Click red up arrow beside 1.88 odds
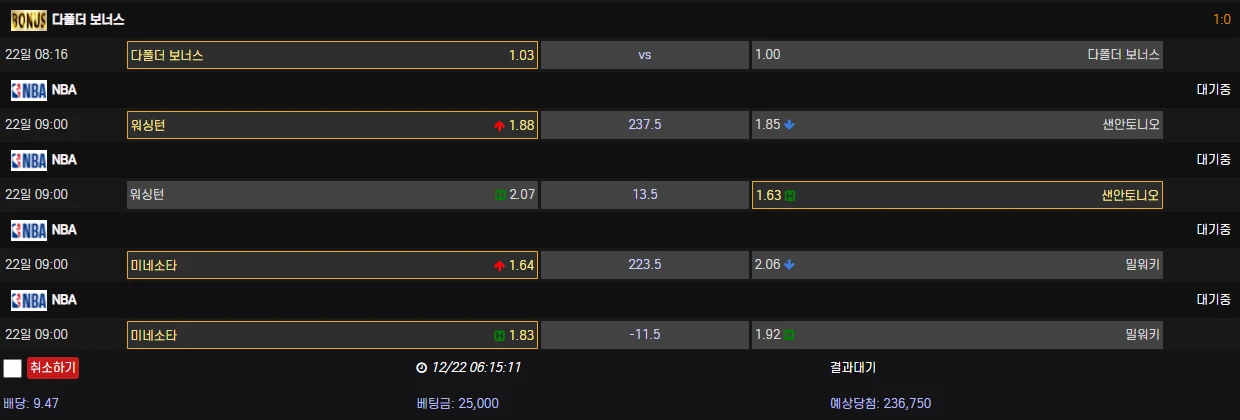1240x420 pixels. point(499,125)
